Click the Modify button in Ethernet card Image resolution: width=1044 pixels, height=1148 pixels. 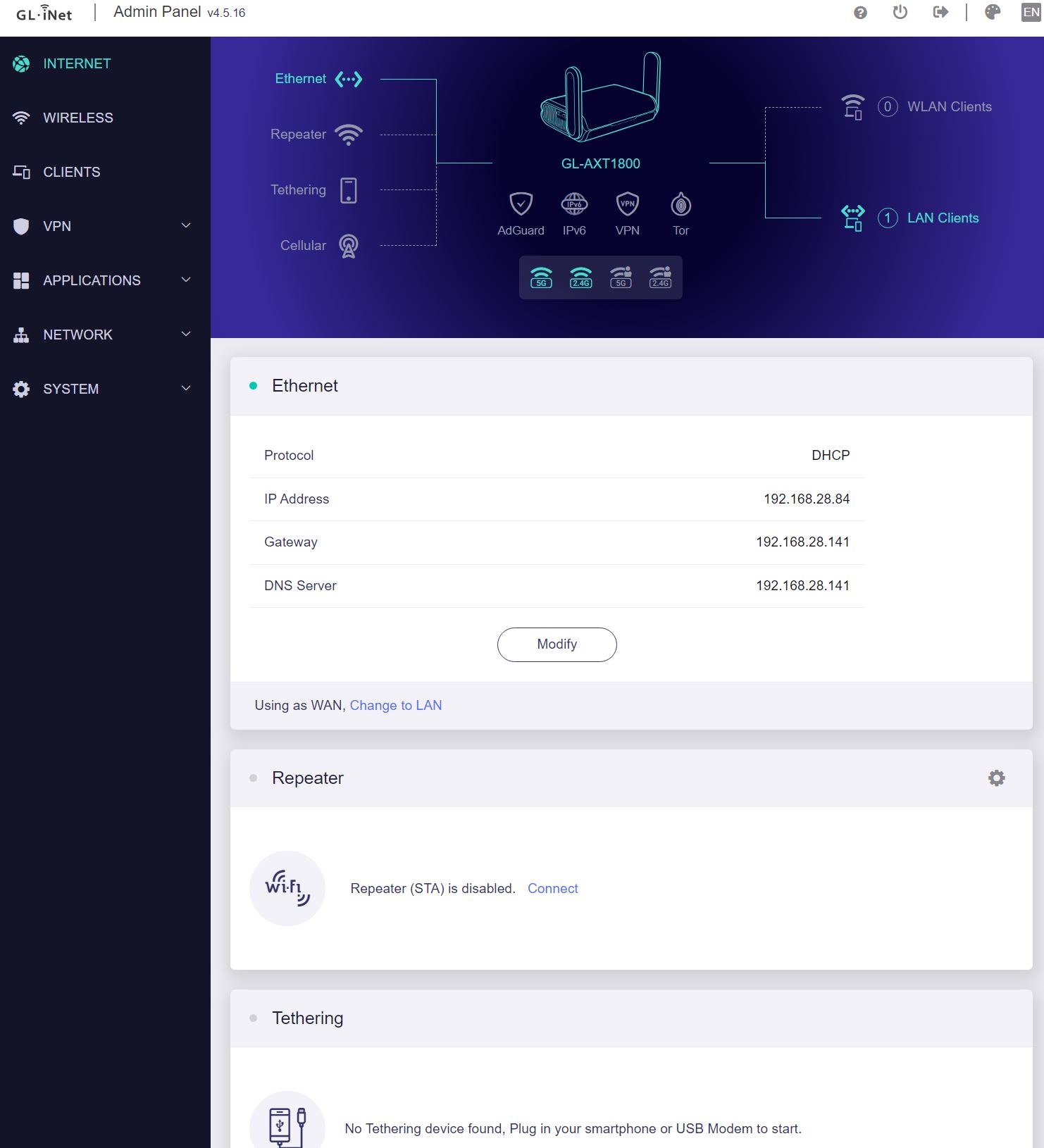(x=557, y=644)
